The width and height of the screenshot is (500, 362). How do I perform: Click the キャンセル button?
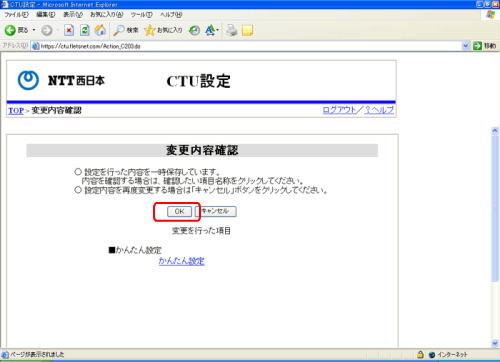pos(216,211)
